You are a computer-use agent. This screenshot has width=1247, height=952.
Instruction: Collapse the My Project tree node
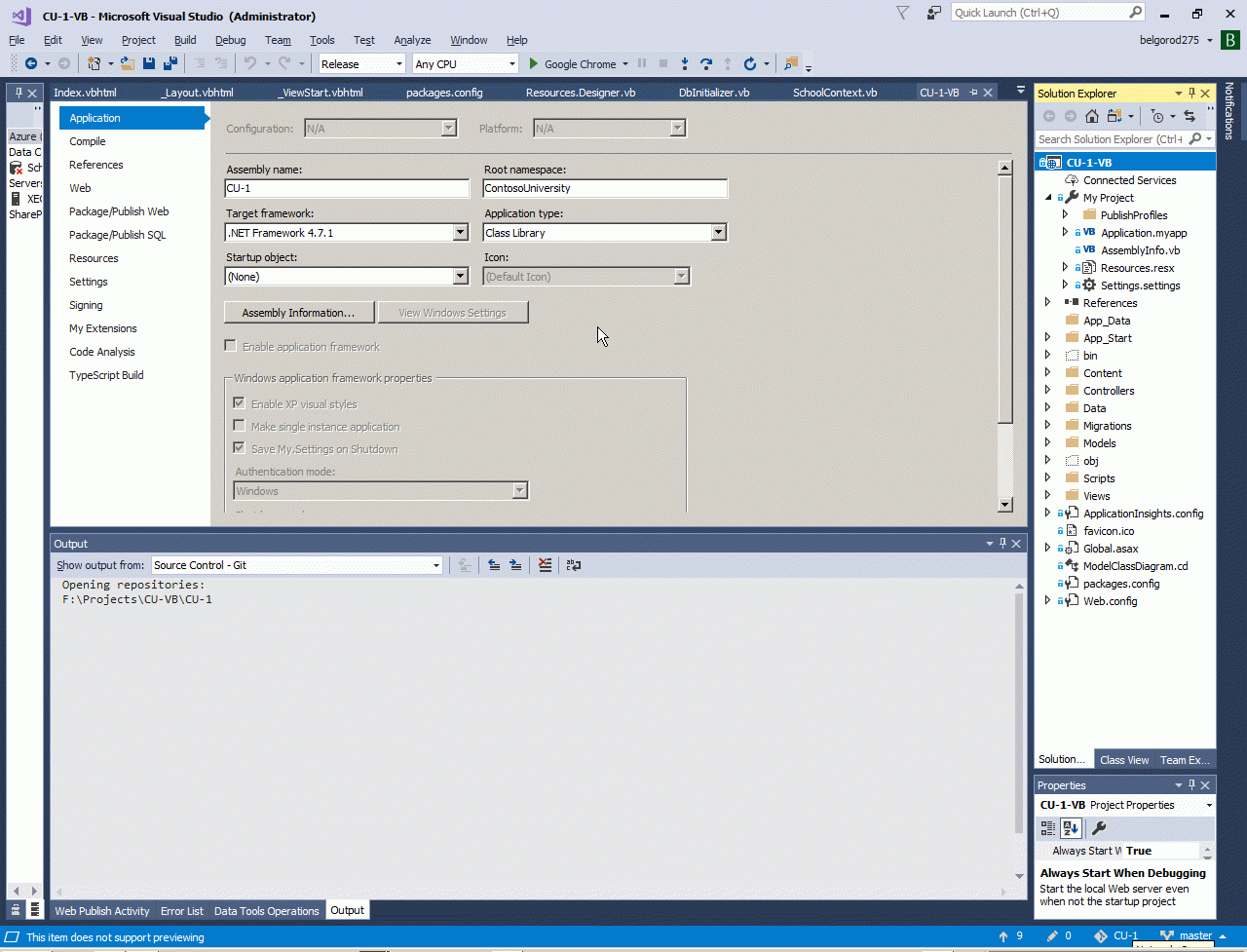1048,198
